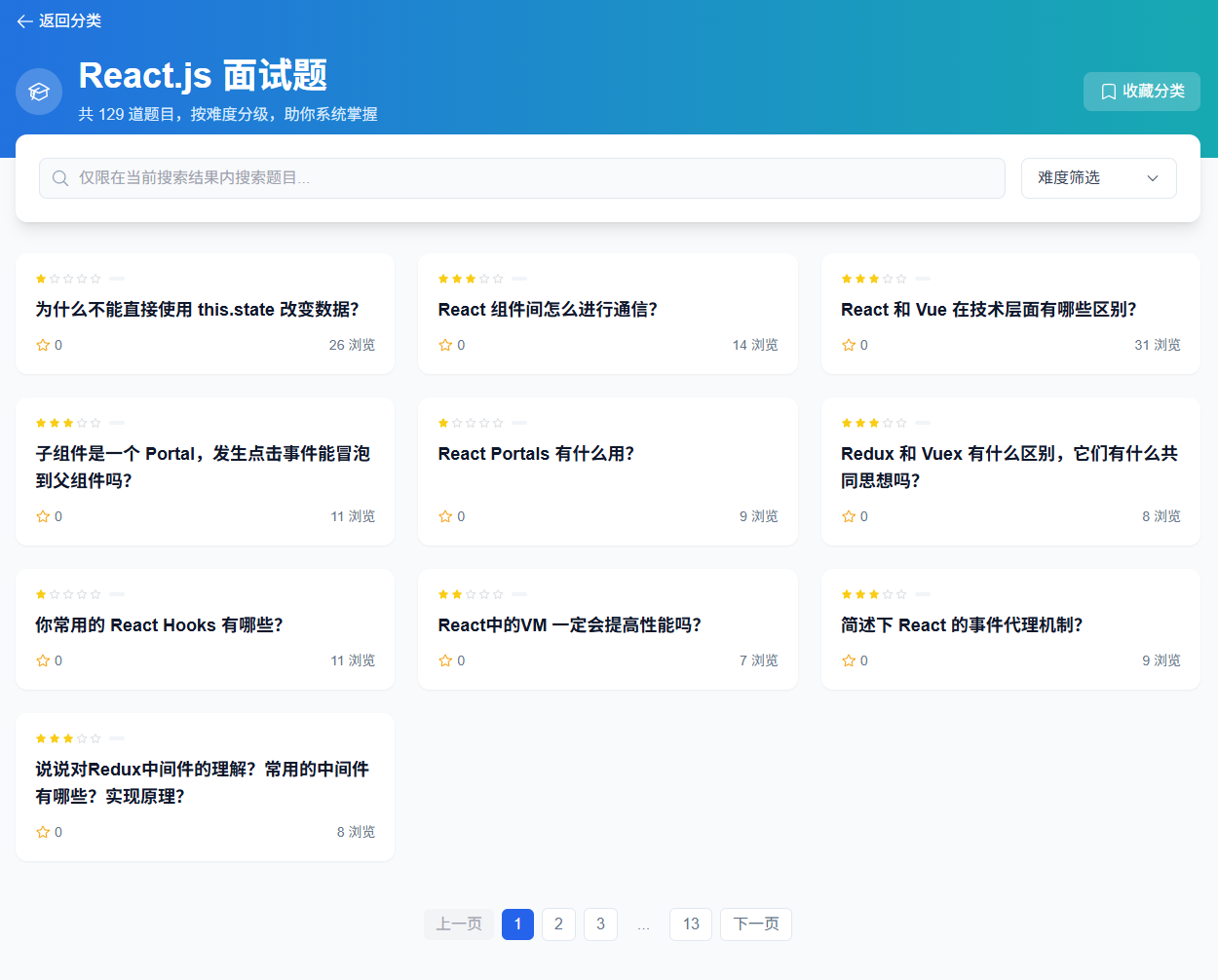Click difficulty stars on '你常用的 React Hooks' card
The image size is (1218, 980).
click(x=68, y=594)
